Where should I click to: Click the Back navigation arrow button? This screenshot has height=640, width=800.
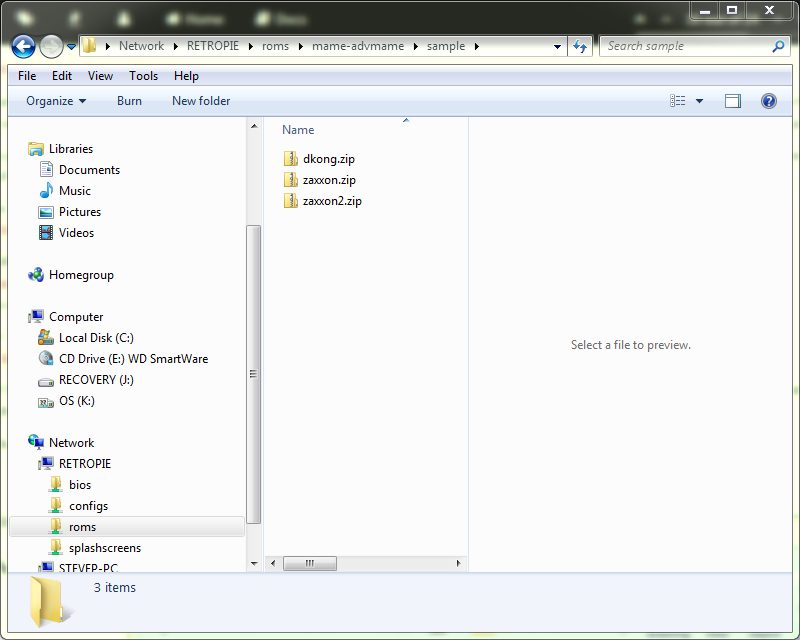pos(24,46)
